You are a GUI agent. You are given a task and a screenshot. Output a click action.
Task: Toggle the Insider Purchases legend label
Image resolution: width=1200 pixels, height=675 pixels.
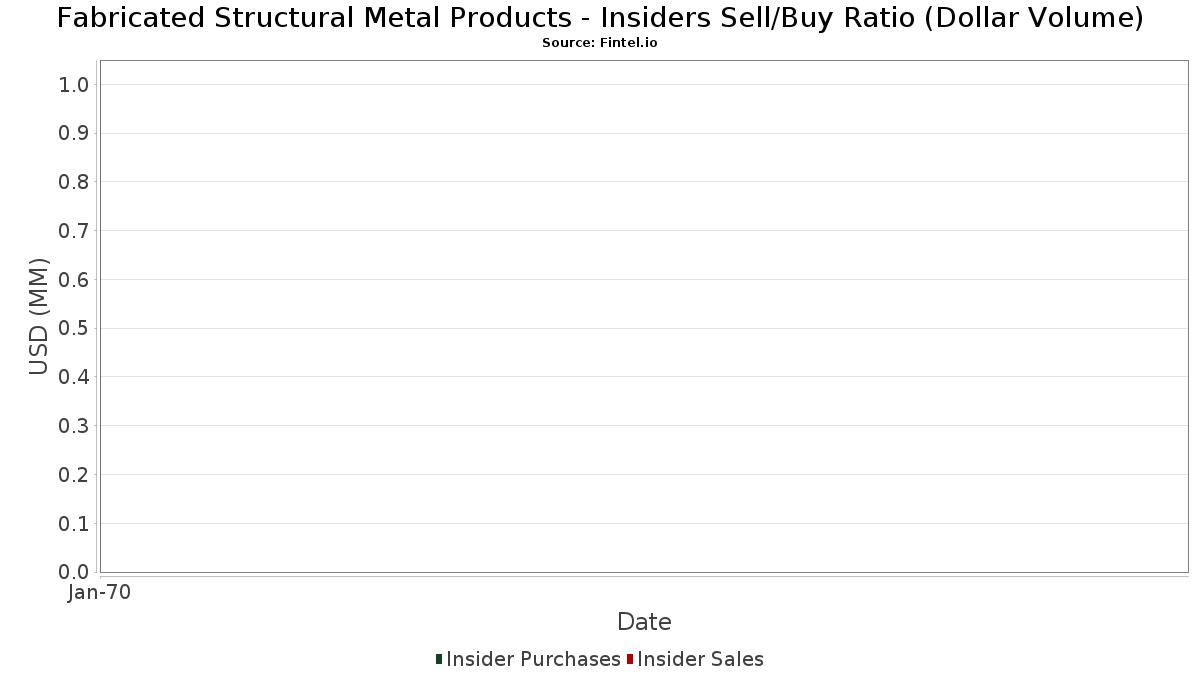point(533,659)
